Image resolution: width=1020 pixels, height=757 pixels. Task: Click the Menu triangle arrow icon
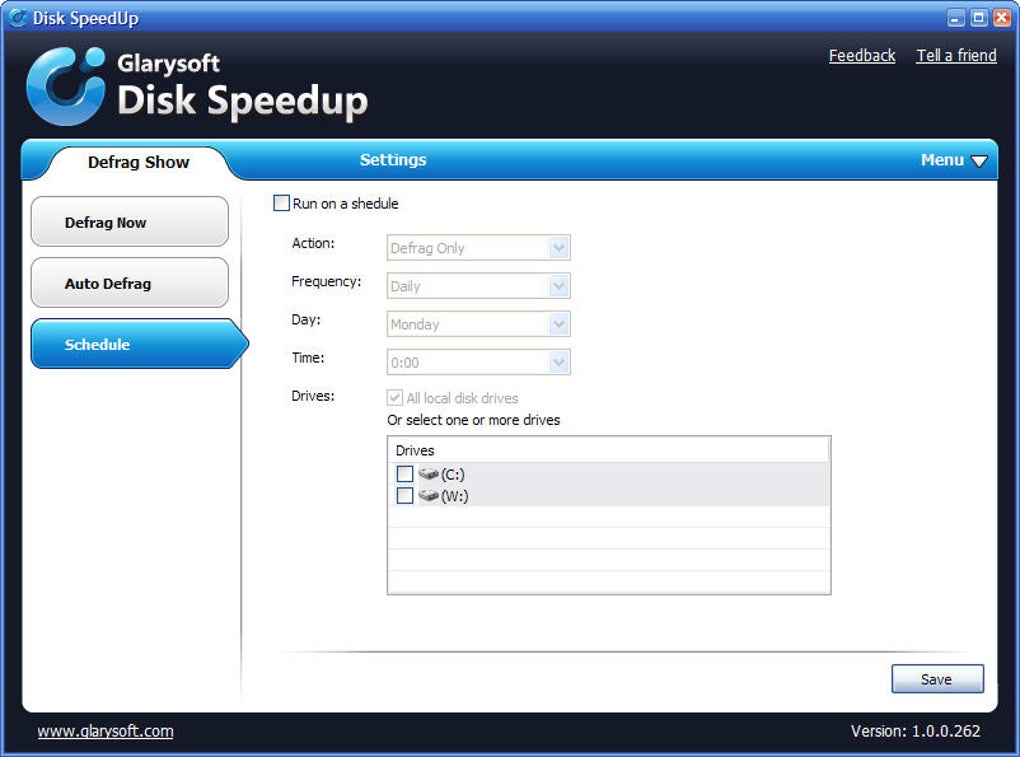point(979,161)
